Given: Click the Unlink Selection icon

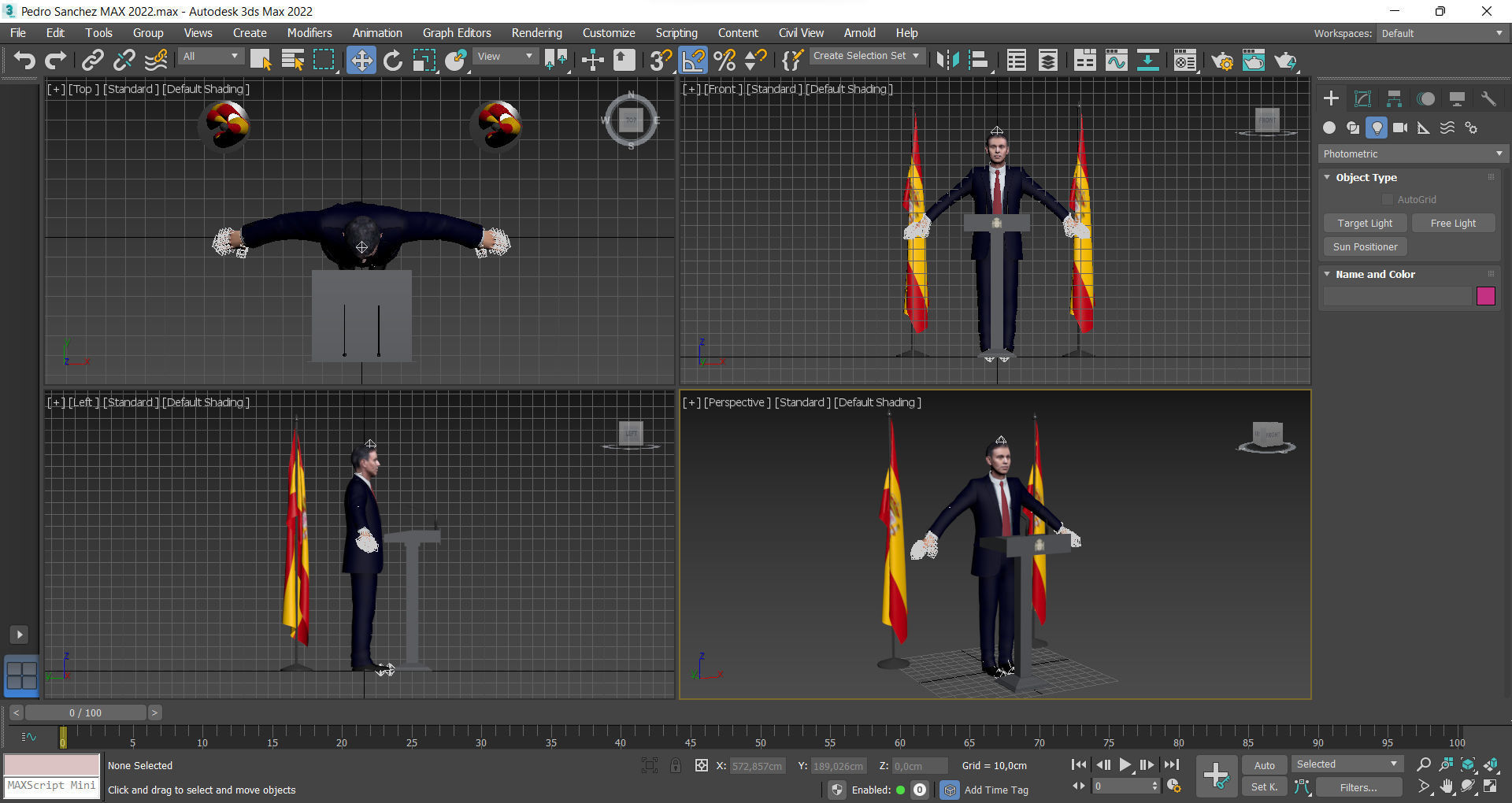Looking at the screenshot, I should pos(124,60).
